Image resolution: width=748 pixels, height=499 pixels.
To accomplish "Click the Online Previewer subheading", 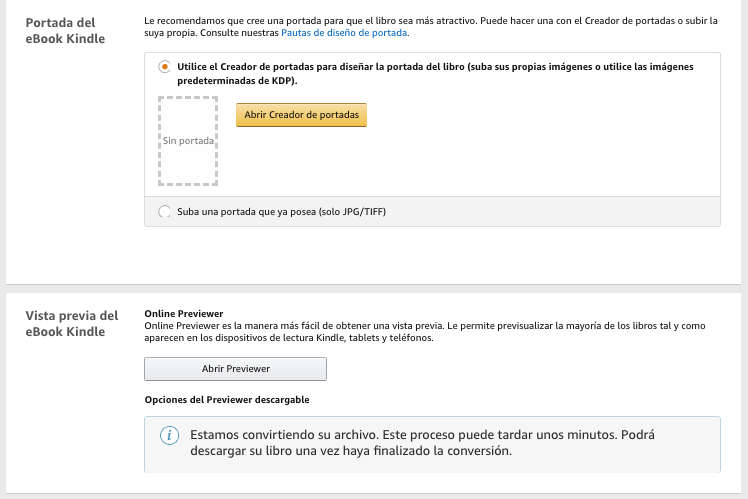I will (184, 313).
